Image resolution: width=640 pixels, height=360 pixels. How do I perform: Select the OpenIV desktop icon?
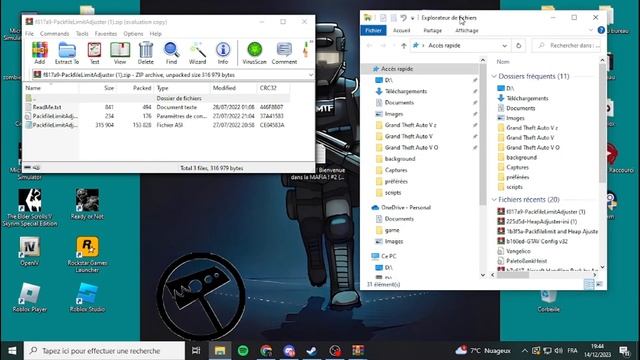point(29,251)
